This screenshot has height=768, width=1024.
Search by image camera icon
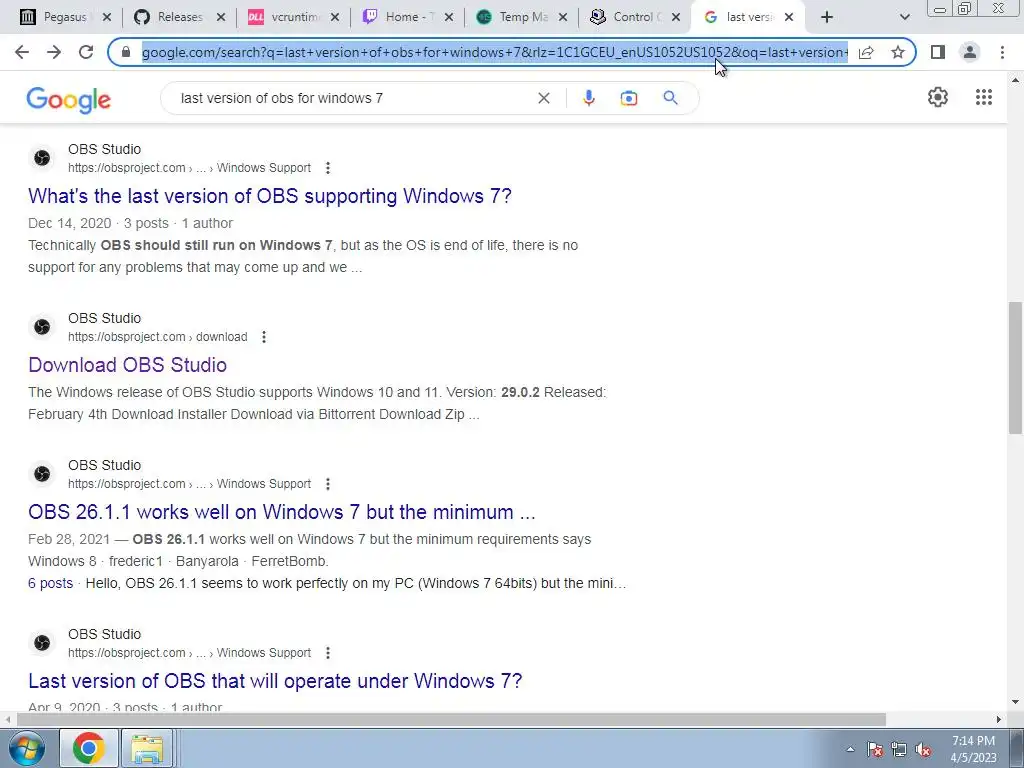coord(629,98)
